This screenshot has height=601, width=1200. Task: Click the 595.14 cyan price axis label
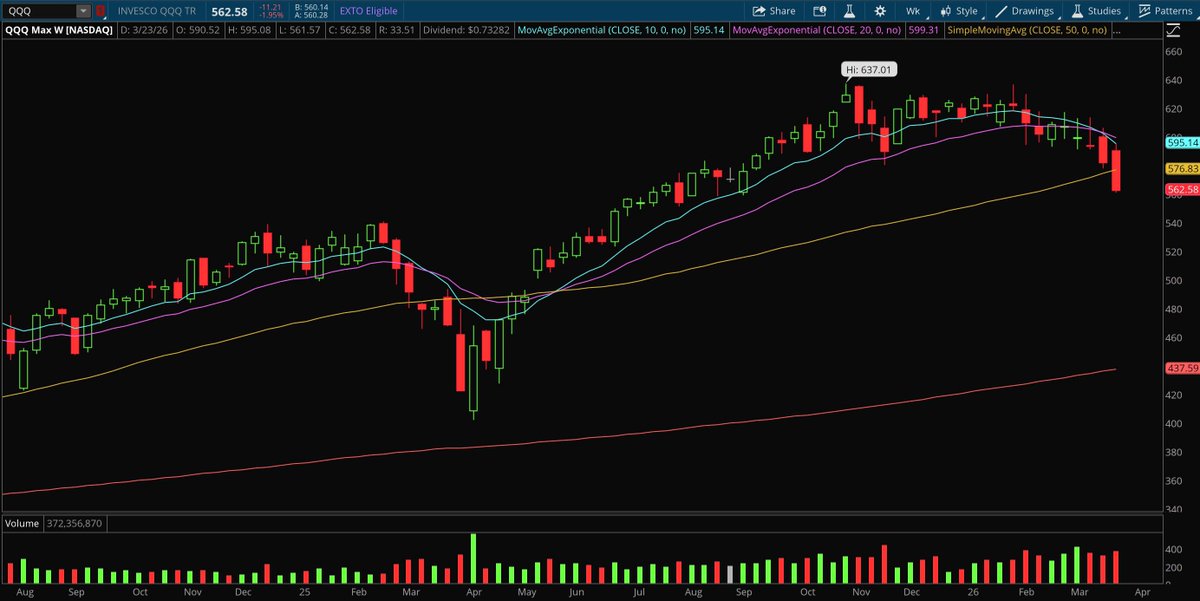click(1182, 143)
